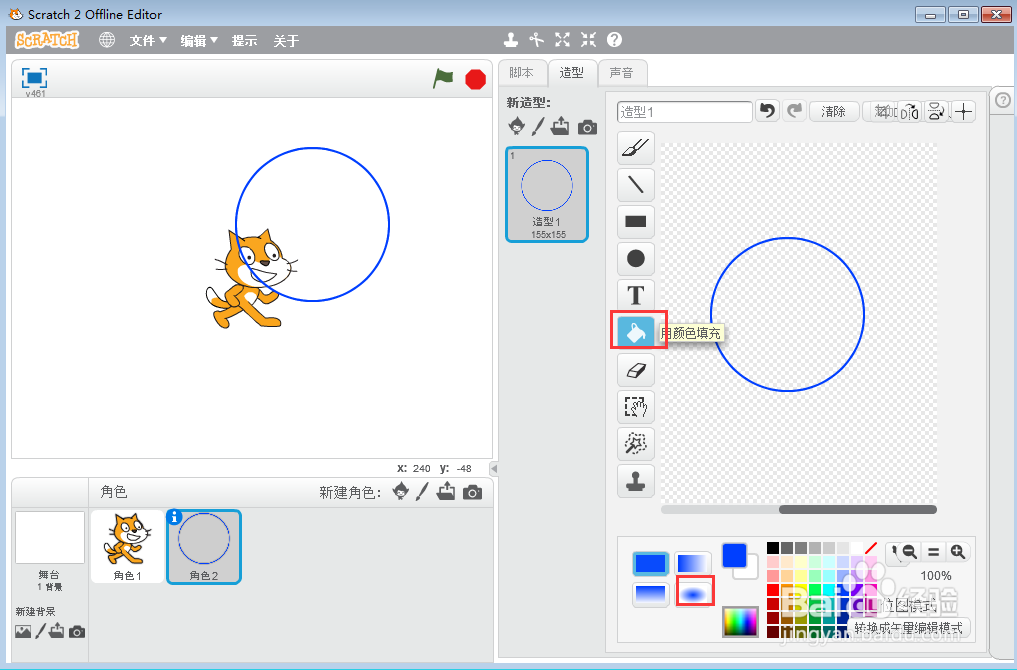The width and height of the screenshot is (1017, 670).
Task: Select the Shrink sprite toolbar icon
Action: 588,40
